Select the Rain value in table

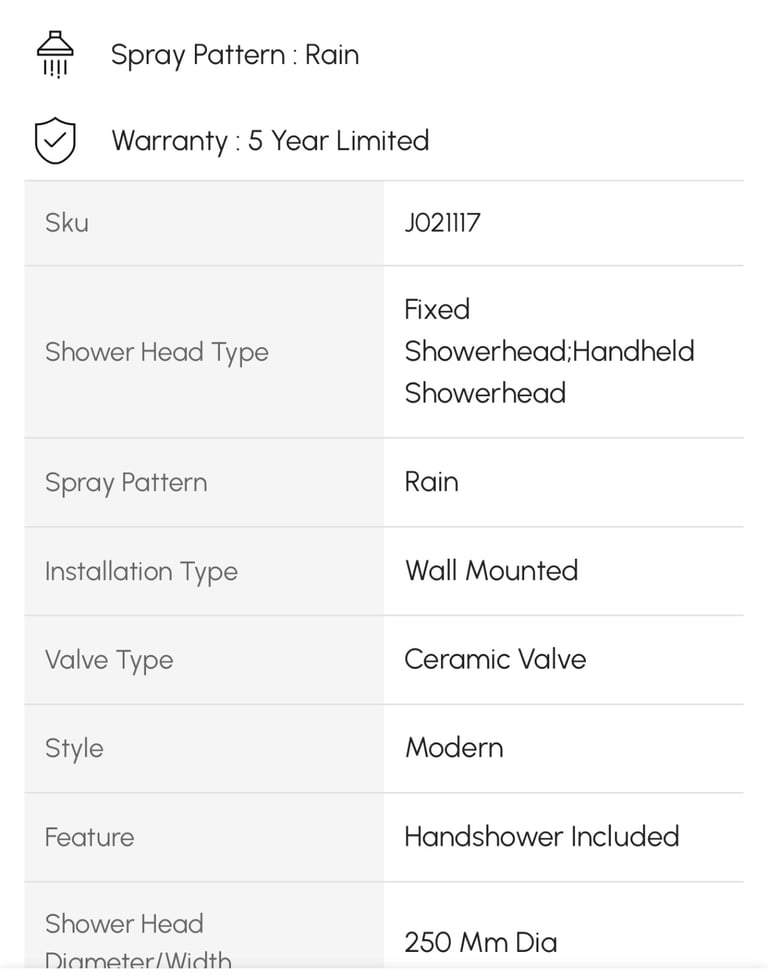(431, 482)
